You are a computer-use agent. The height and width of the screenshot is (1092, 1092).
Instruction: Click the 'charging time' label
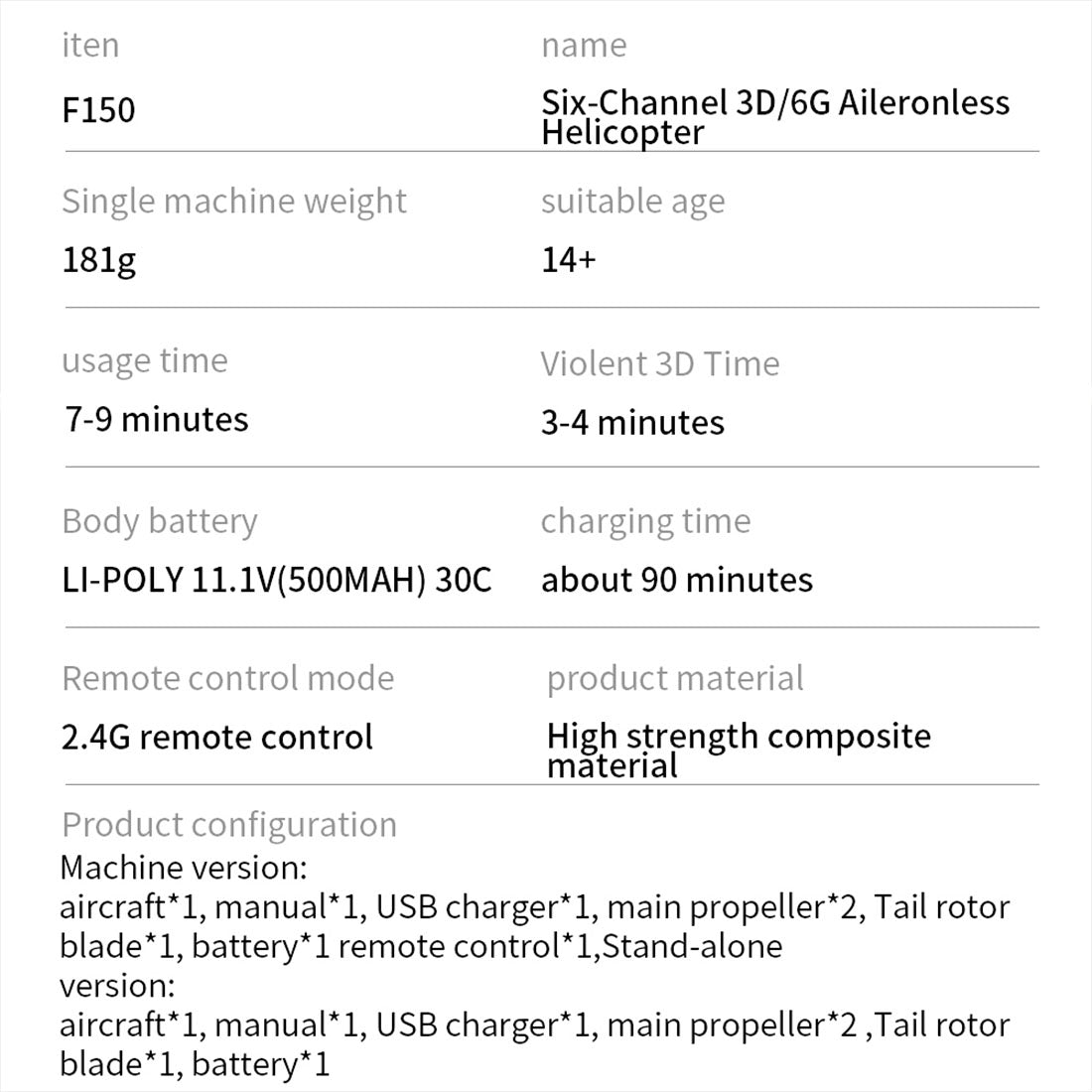tap(645, 521)
